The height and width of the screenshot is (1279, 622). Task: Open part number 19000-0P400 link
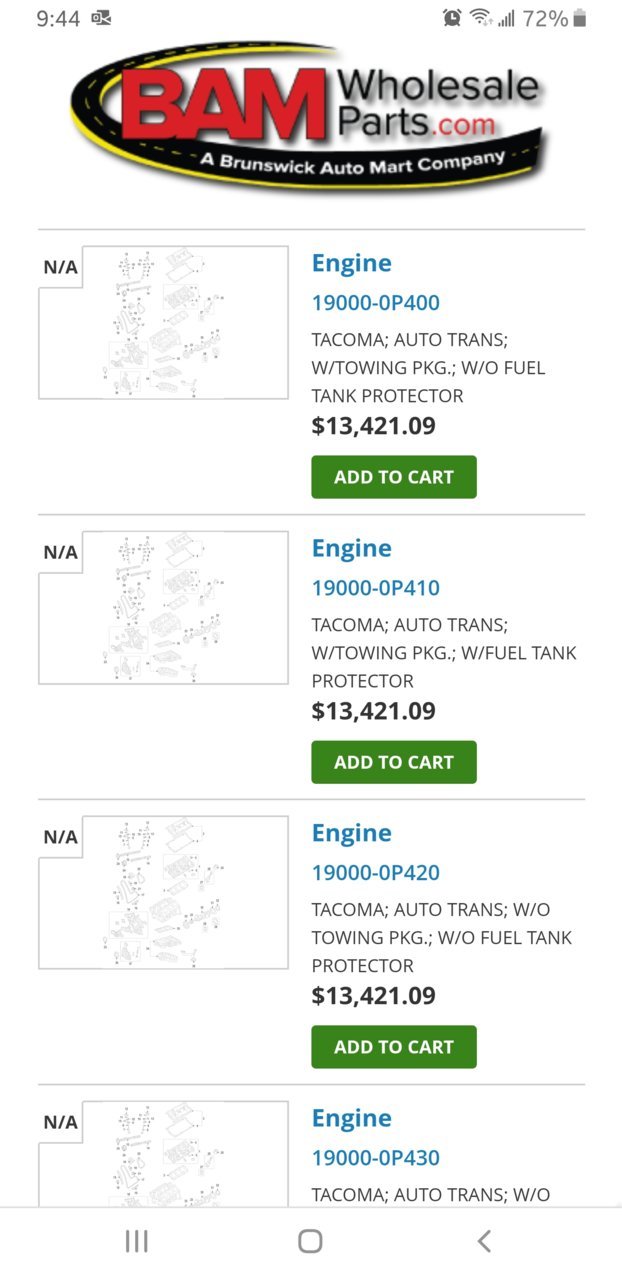[x=375, y=303]
